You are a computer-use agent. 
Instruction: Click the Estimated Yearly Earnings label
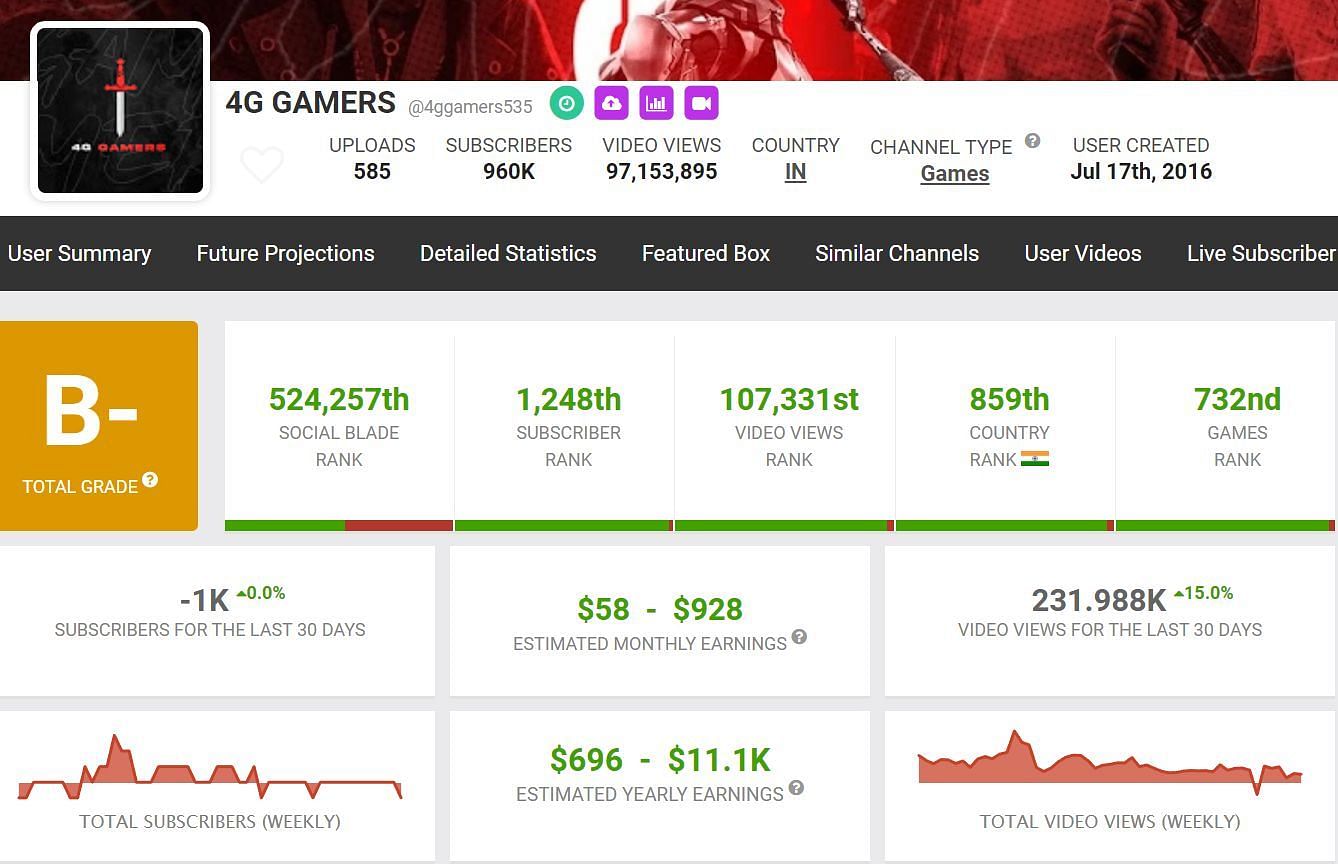click(650, 794)
